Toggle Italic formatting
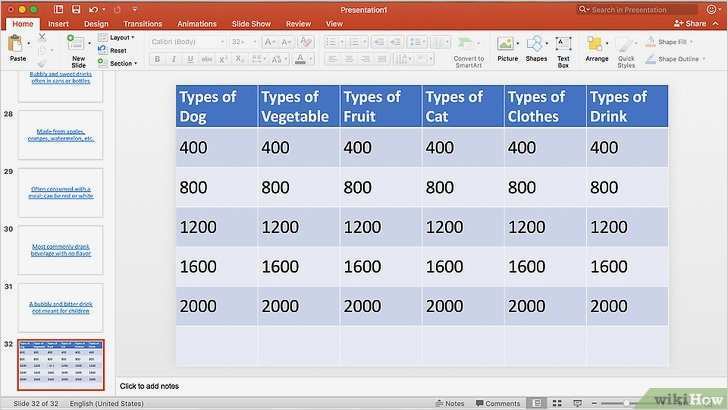The width and height of the screenshot is (728, 410). [174, 59]
